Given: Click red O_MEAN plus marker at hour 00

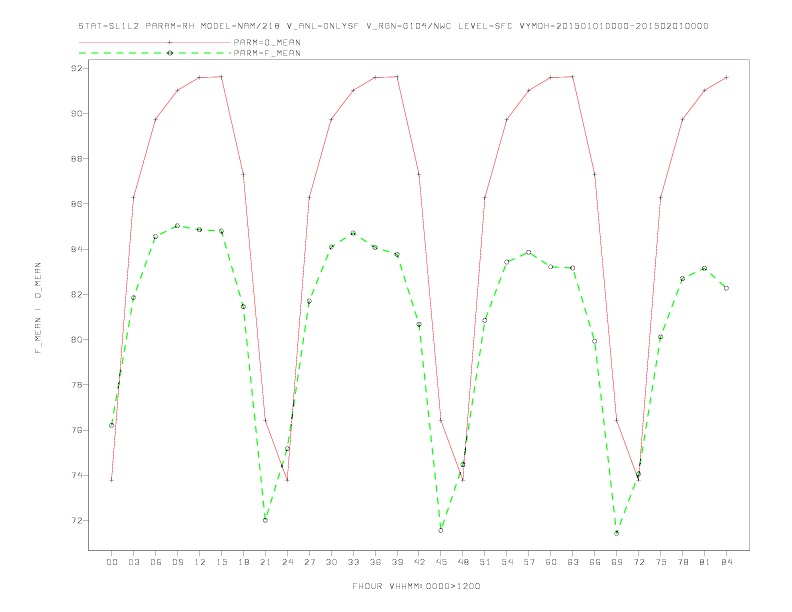Looking at the screenshot, I should click(112, 480).
